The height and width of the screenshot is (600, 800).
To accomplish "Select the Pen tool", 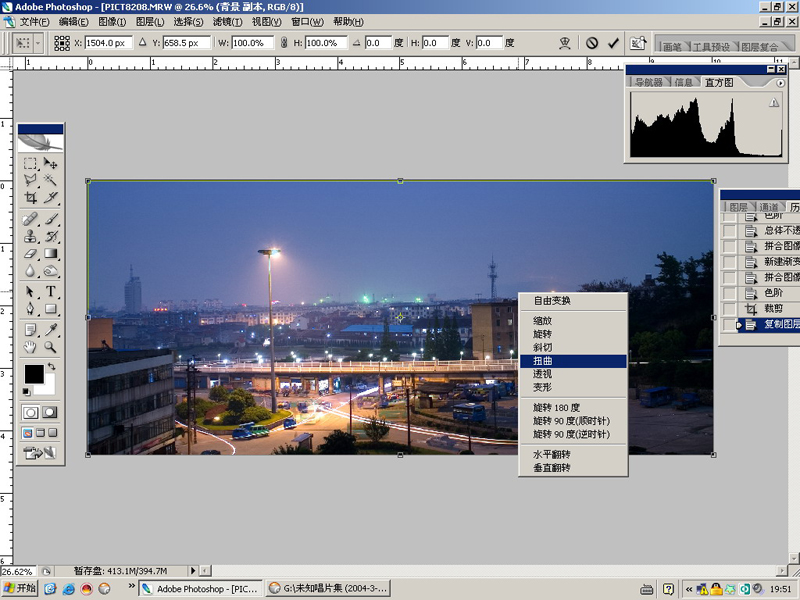I will 30,309.
